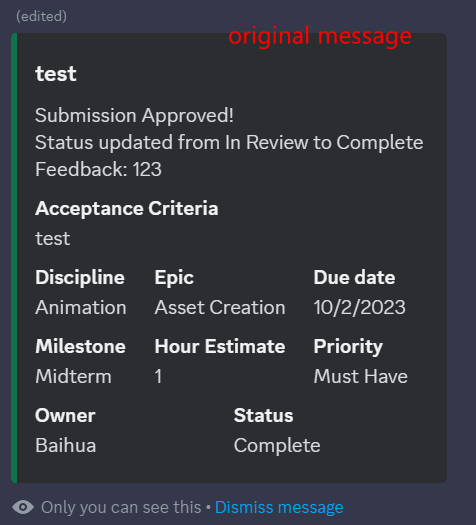Click the 'Complete' status value
Screen dimensions: 476x525
pos(277,446)
